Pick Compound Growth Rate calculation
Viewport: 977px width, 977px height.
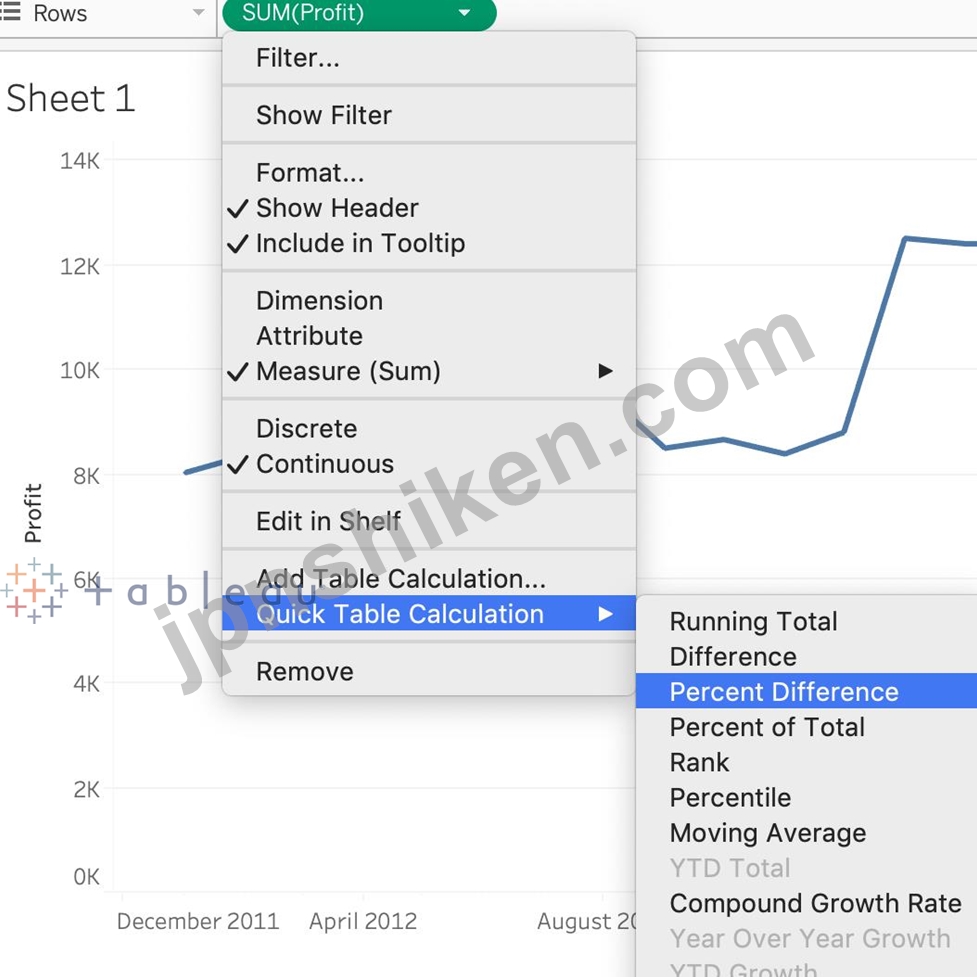815,904
